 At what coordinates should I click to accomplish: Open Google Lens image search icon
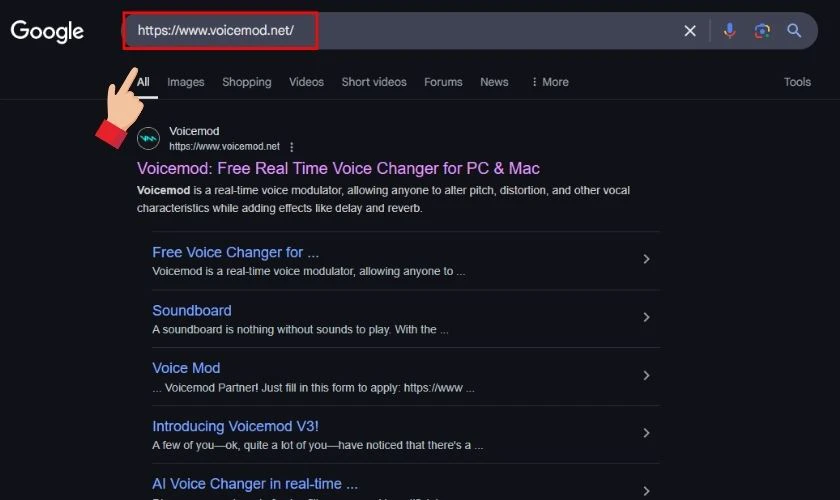pyautogui.click(x=762, y=31)
